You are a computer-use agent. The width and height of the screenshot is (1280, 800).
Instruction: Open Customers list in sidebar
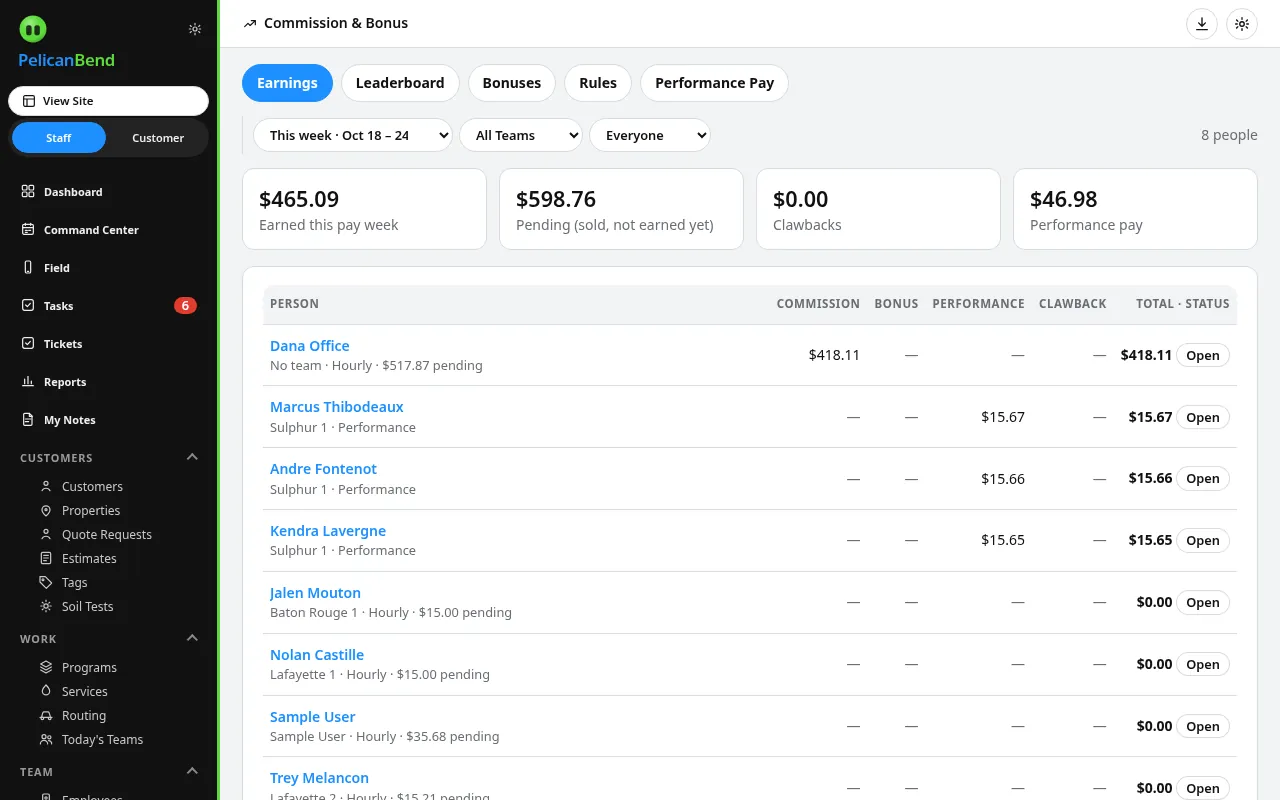tap(92, 487)
